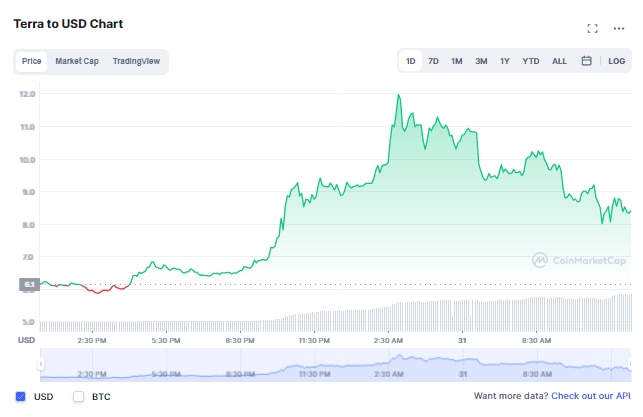Open fullscreen chart view icon
This screenshot has height=417, width=643.
pyautogui.click(x=592, y=29)
